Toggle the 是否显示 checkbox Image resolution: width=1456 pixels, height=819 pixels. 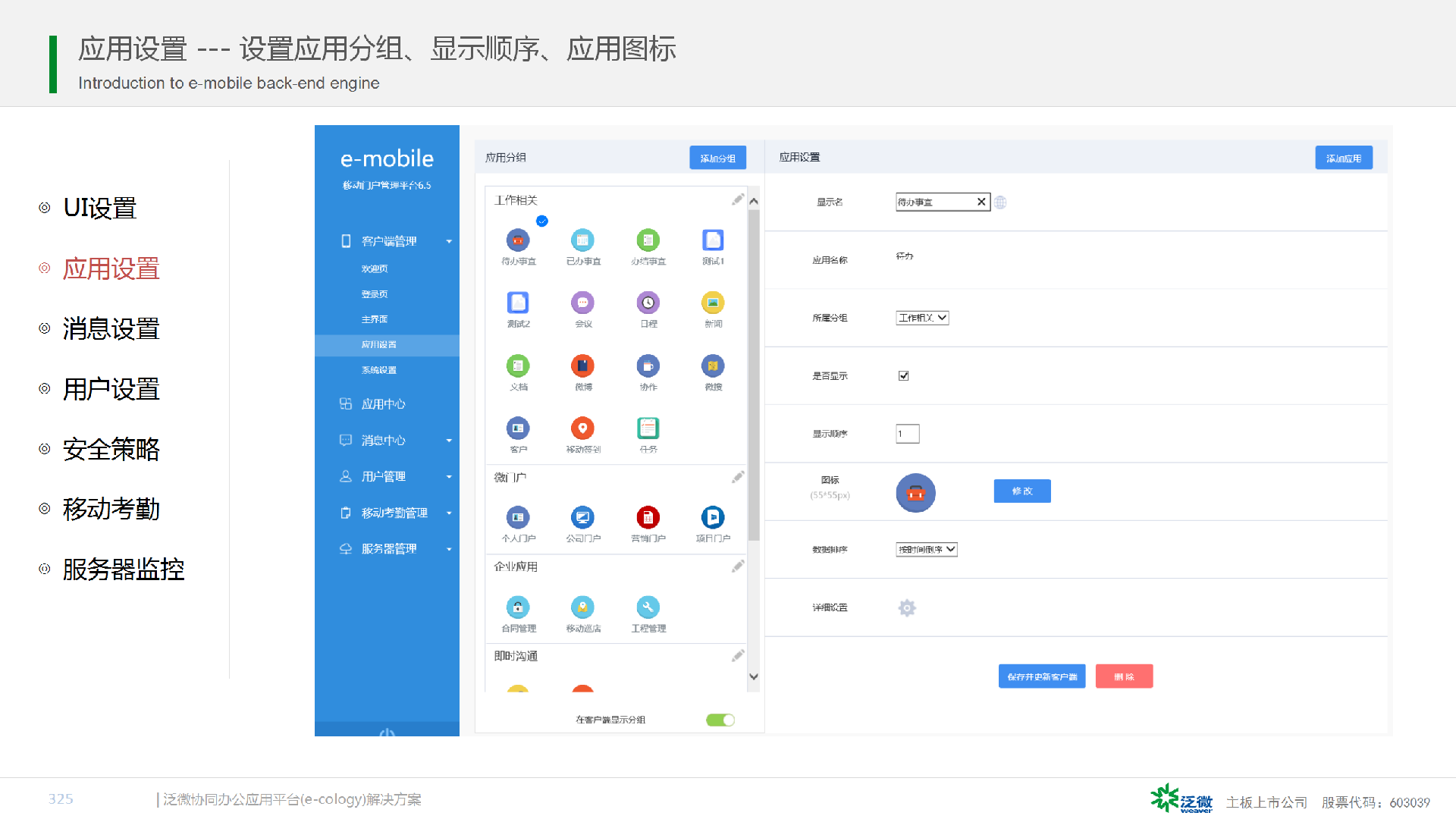coord(904,375)
